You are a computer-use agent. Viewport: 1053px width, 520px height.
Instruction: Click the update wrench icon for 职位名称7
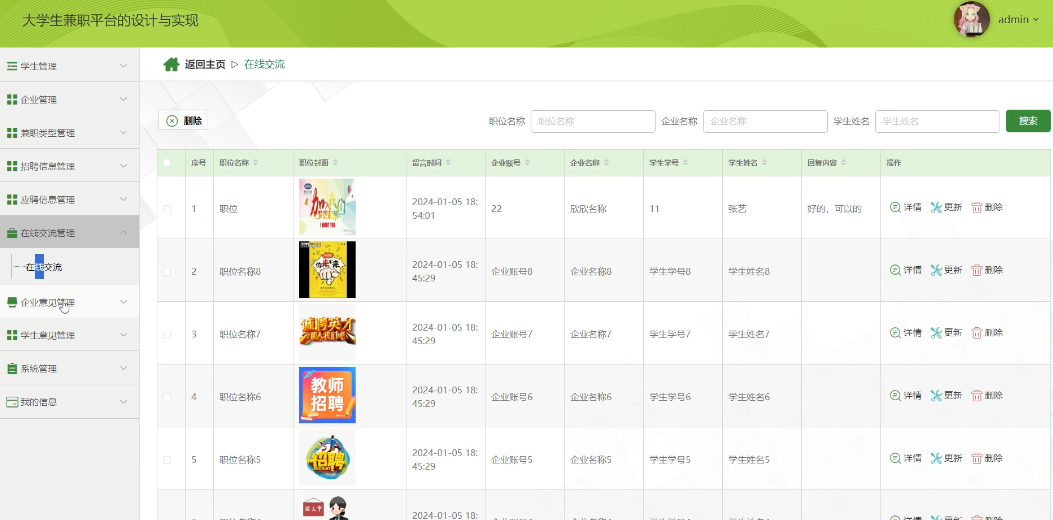[936, 333]
